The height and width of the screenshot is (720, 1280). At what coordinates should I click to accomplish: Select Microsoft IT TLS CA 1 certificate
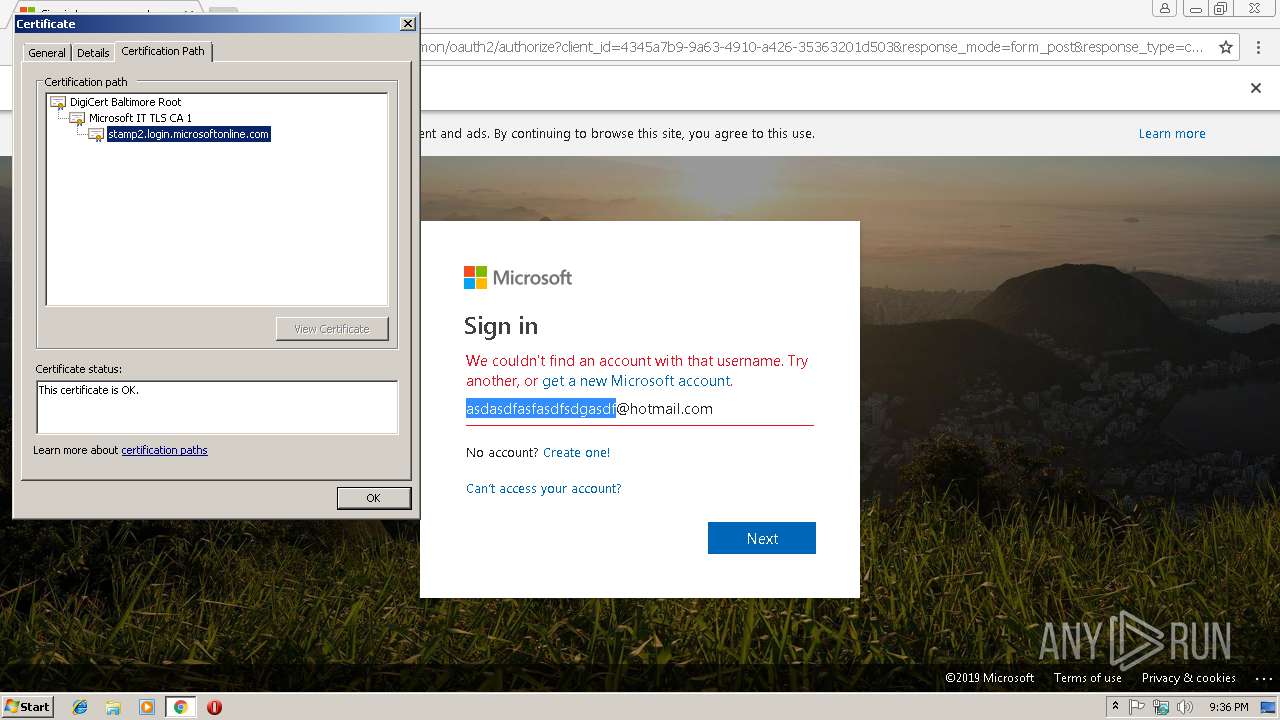pos(140,118)
